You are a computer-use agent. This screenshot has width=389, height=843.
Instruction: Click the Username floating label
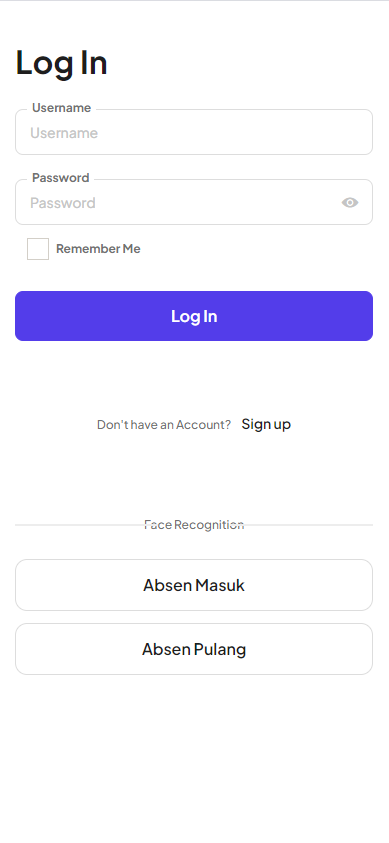(61, 108)
